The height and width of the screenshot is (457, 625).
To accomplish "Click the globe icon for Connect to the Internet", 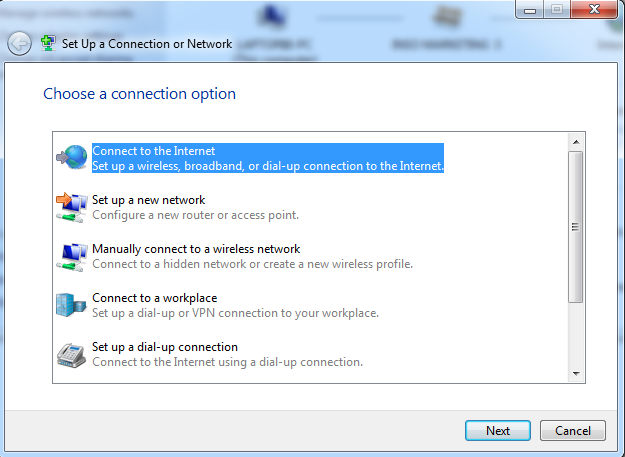I will pyautogui.click(x=72, y=157).
